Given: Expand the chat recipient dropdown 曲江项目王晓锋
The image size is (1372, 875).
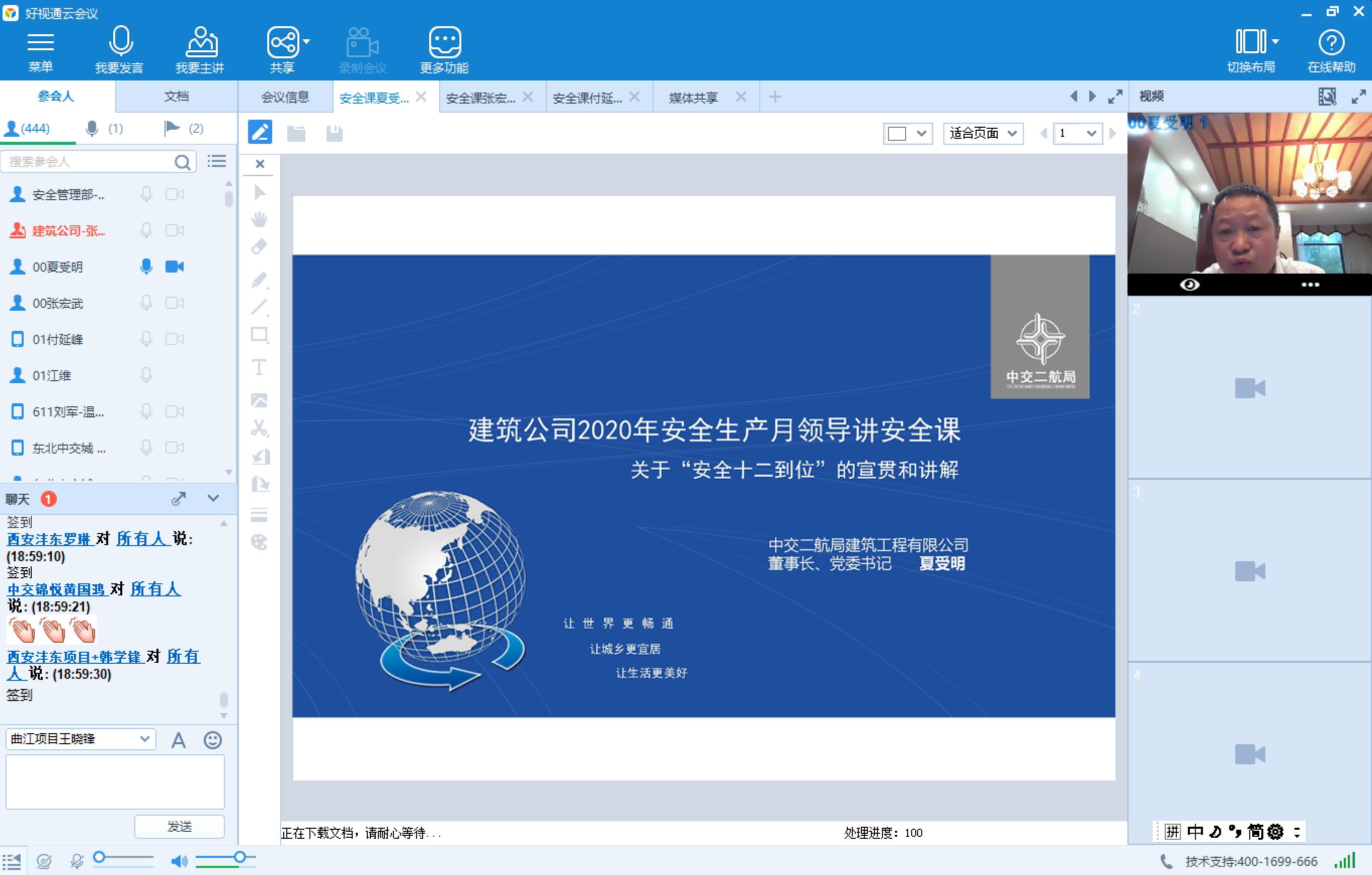Looking at the screenshot, I should pos(144,739).
